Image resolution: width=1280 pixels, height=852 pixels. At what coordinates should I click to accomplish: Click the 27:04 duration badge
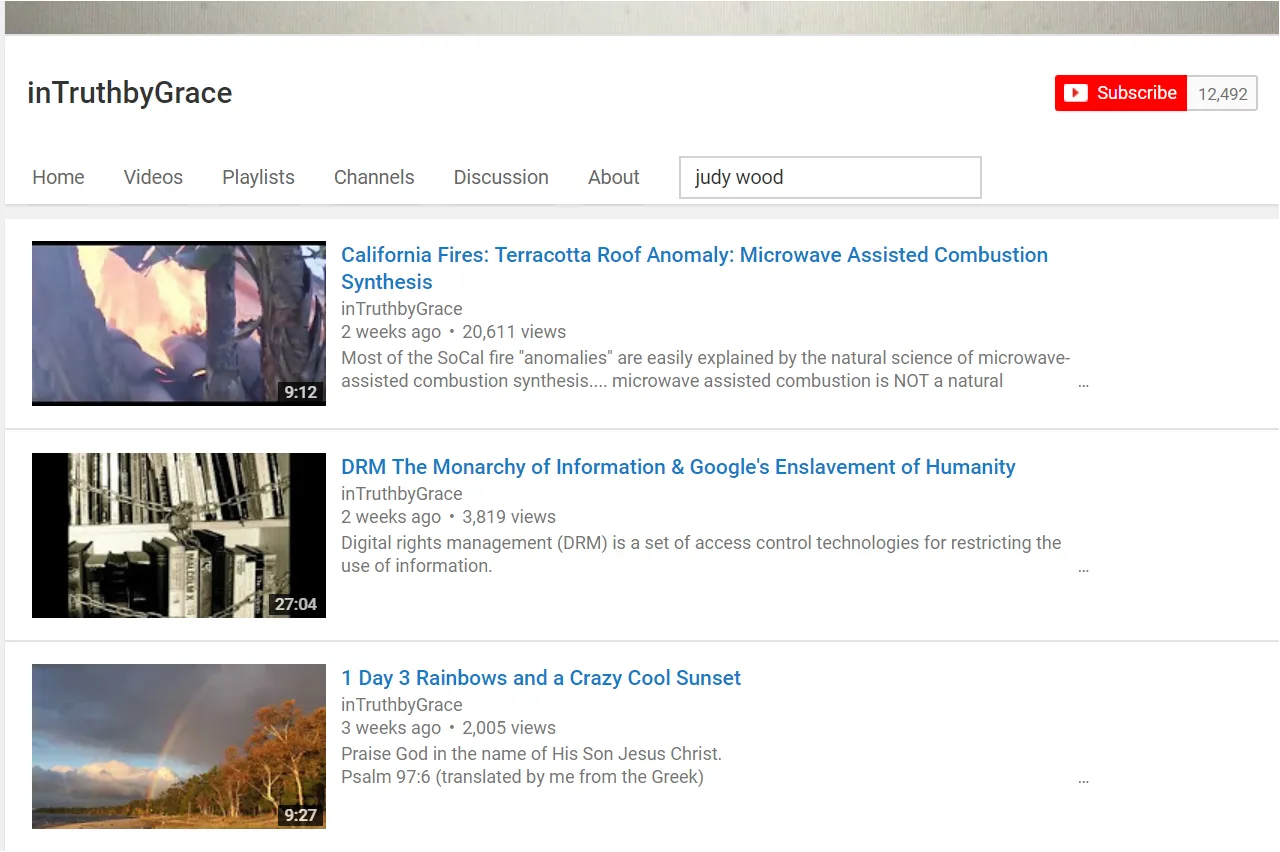[x=296, y=604]
